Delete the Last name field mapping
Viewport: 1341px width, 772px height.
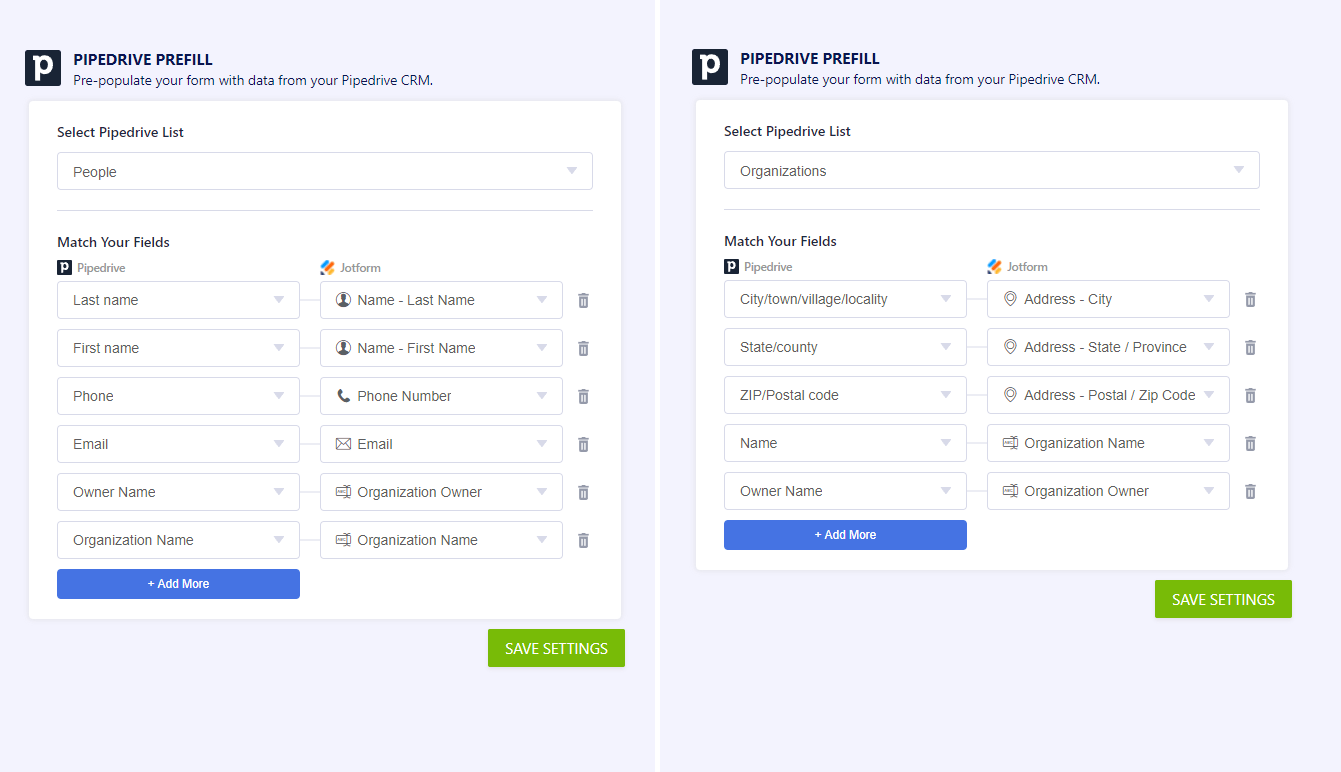584,300
